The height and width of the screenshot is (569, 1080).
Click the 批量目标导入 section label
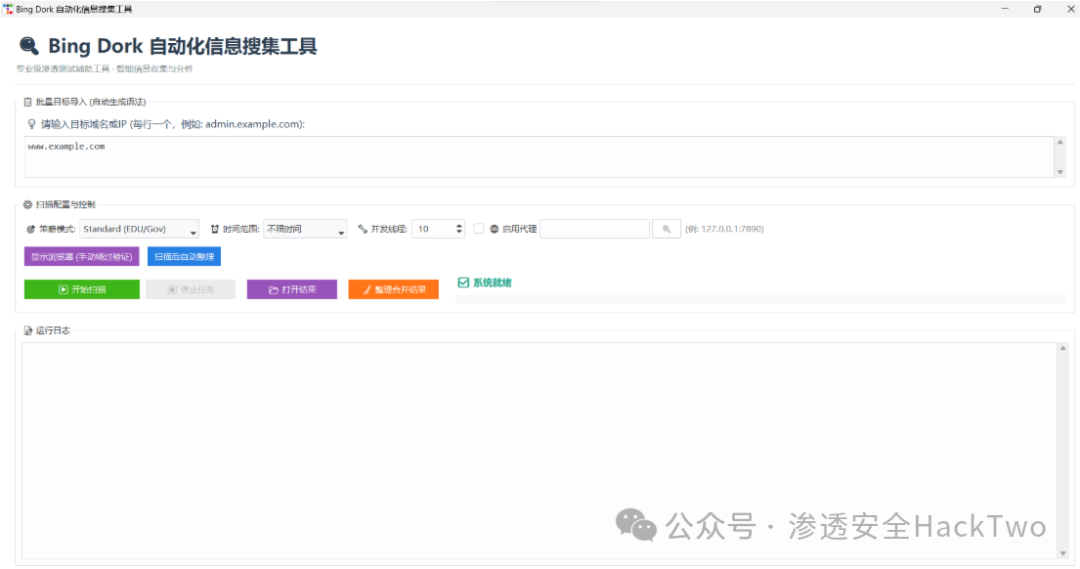91,102
